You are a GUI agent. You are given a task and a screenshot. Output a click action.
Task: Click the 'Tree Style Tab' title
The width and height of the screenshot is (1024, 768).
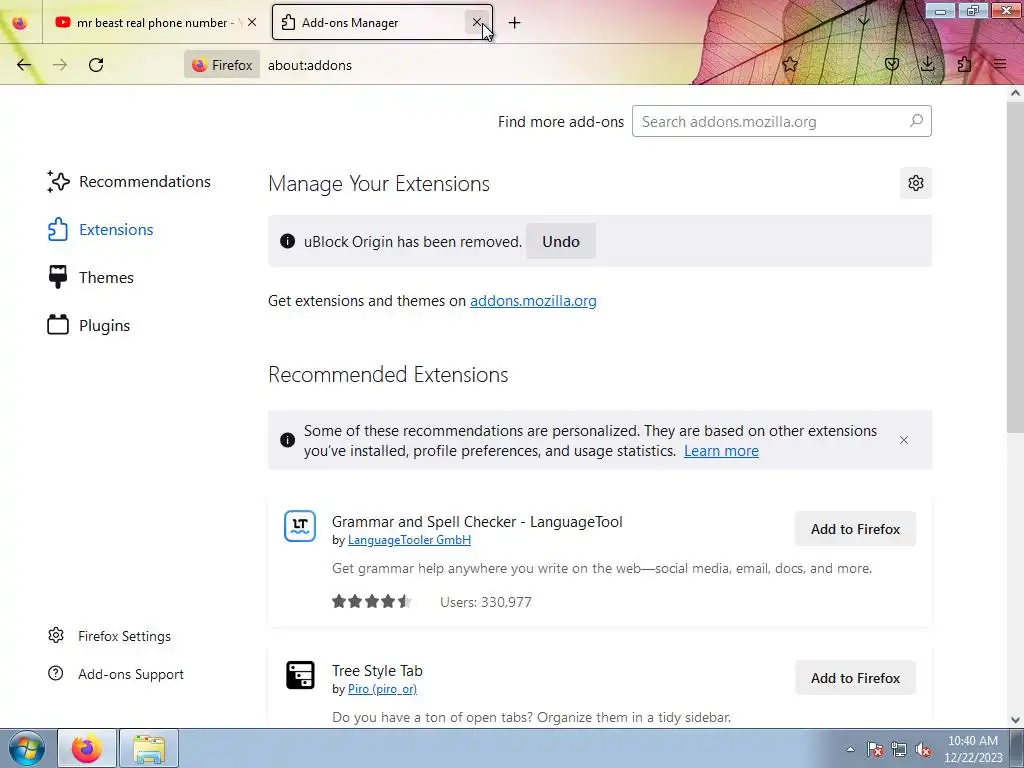pos(377,671)
